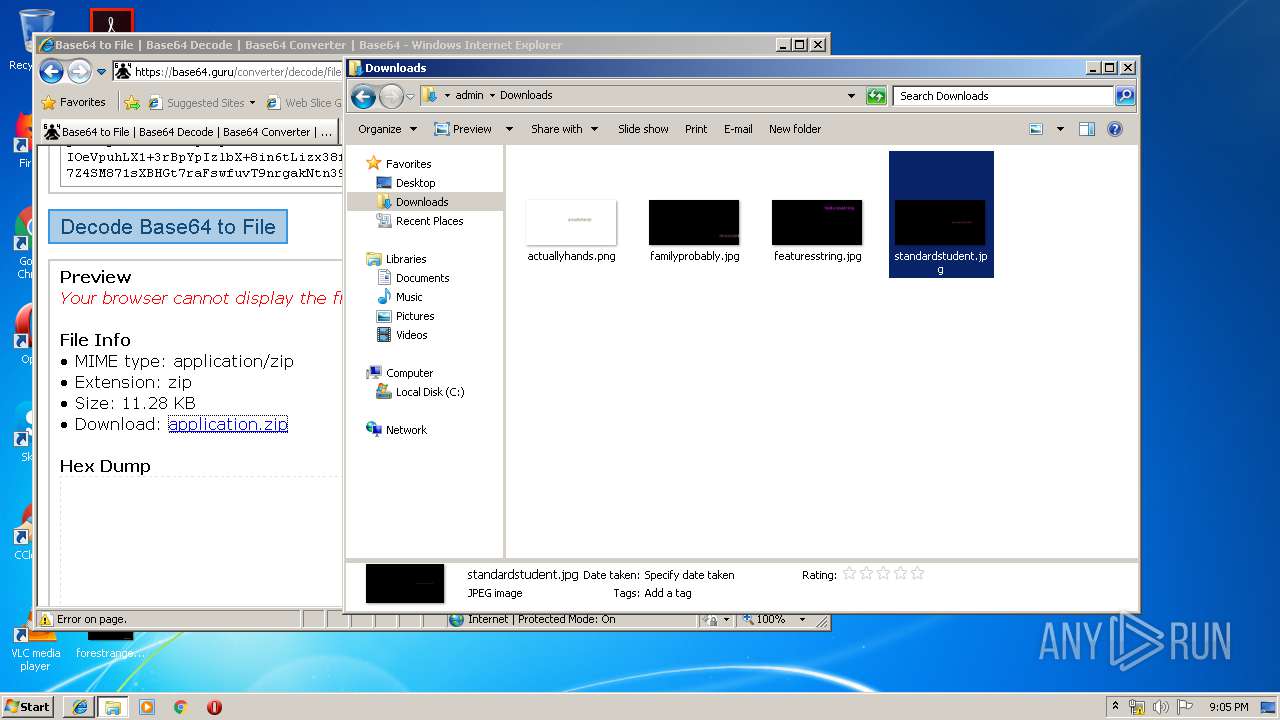
Task: Select Desktop under Favorites
Action: click(415, 183)
